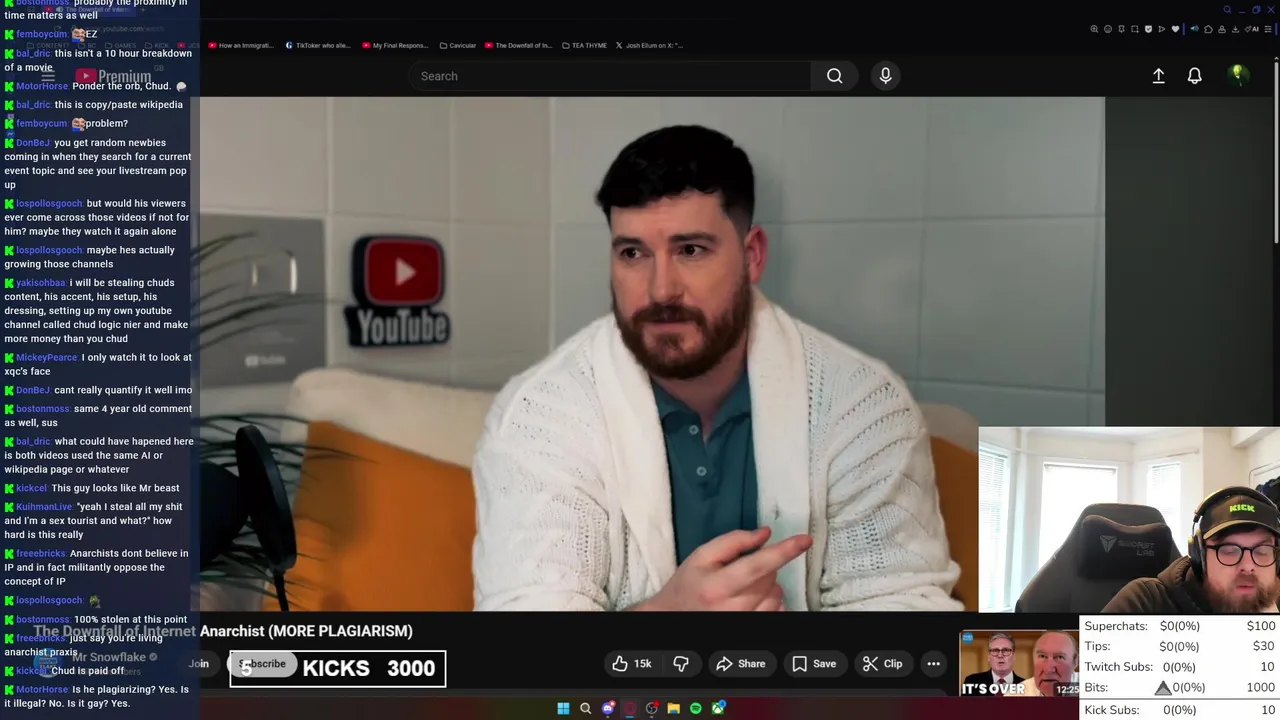Screen dimensions: 1280x720
Task: Open the TEA THYME bookmark folder
Action: coord(585,45)
